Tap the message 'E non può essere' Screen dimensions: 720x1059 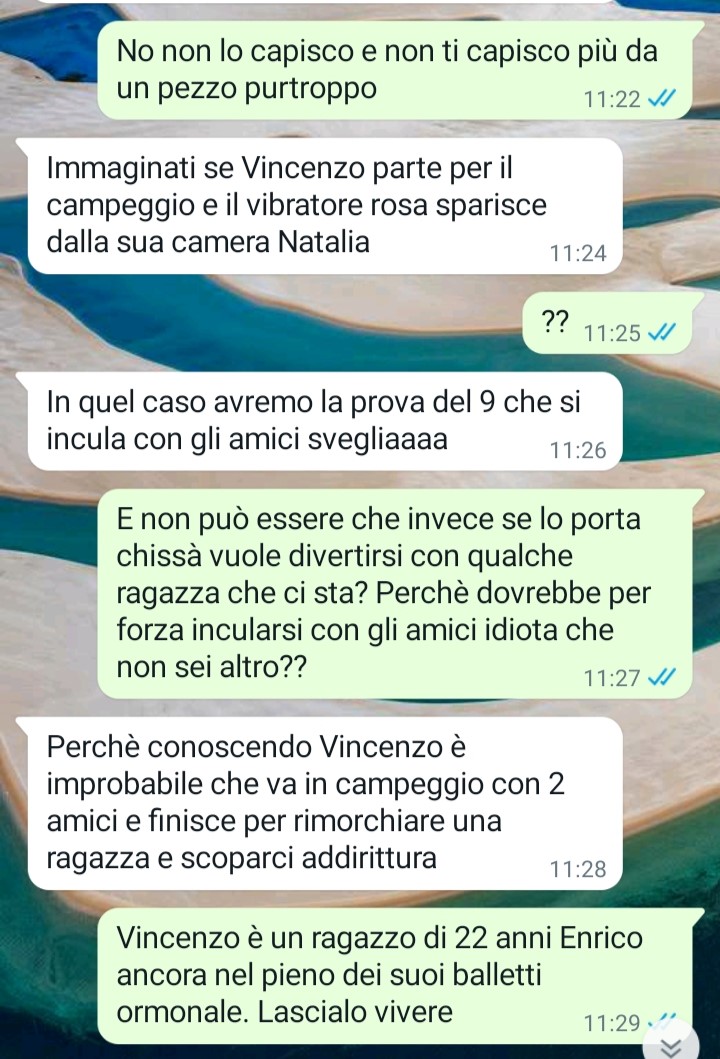395,594
